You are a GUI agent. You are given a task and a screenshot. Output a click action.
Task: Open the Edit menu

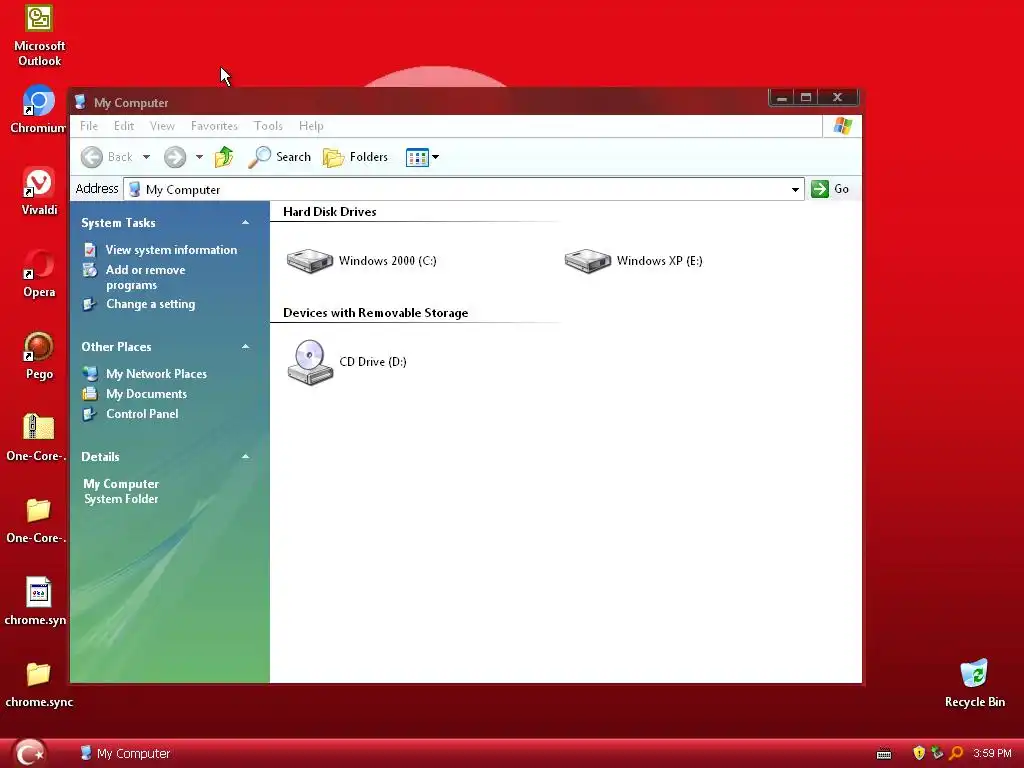point(123,126)
